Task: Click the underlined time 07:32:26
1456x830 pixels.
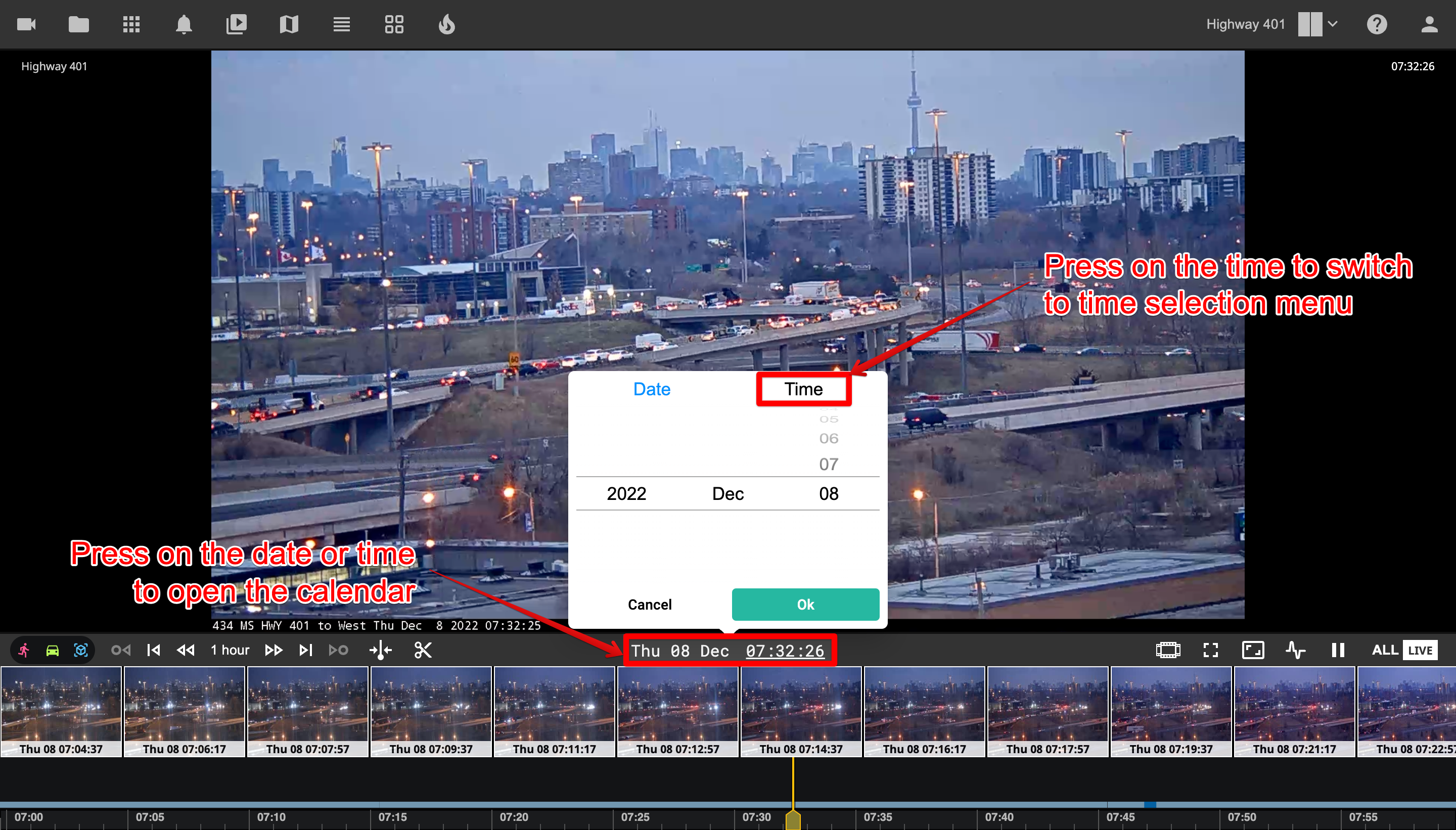Action: coord(785,651)
